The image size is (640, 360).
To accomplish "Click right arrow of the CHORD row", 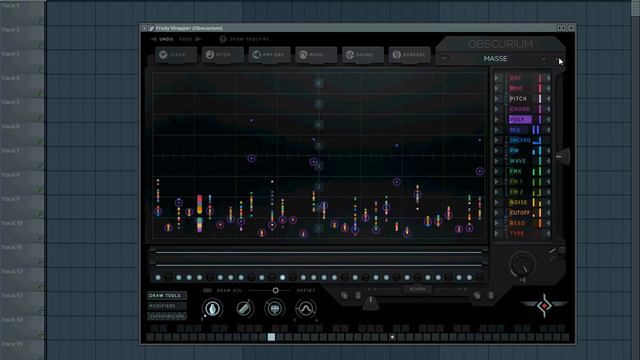I will pos(548,109).
